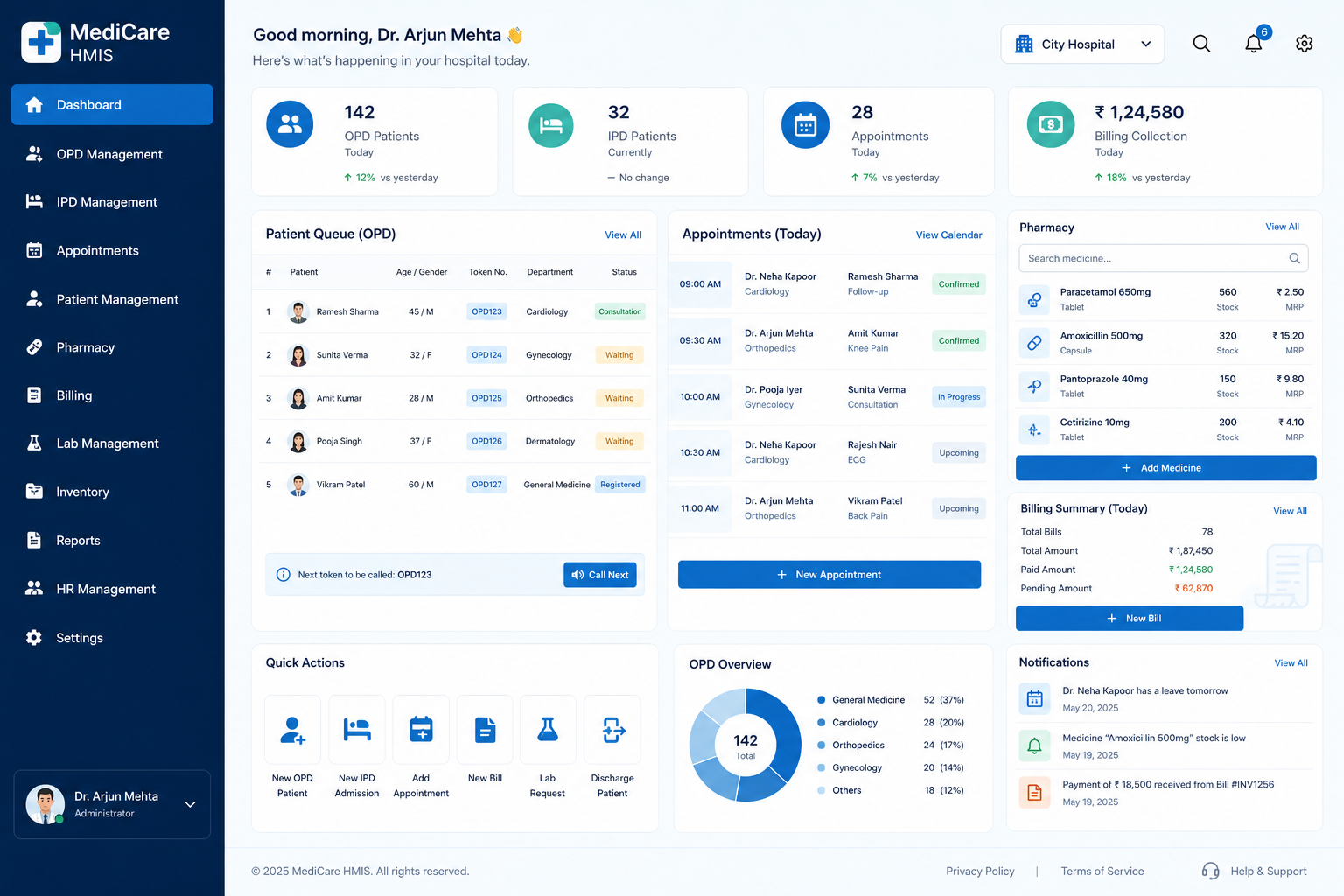Image resolution: width=1344 pixels, height=896 pixels.
Task: Click the Help & Support headset icon
Action: [x=1210, y=871]
